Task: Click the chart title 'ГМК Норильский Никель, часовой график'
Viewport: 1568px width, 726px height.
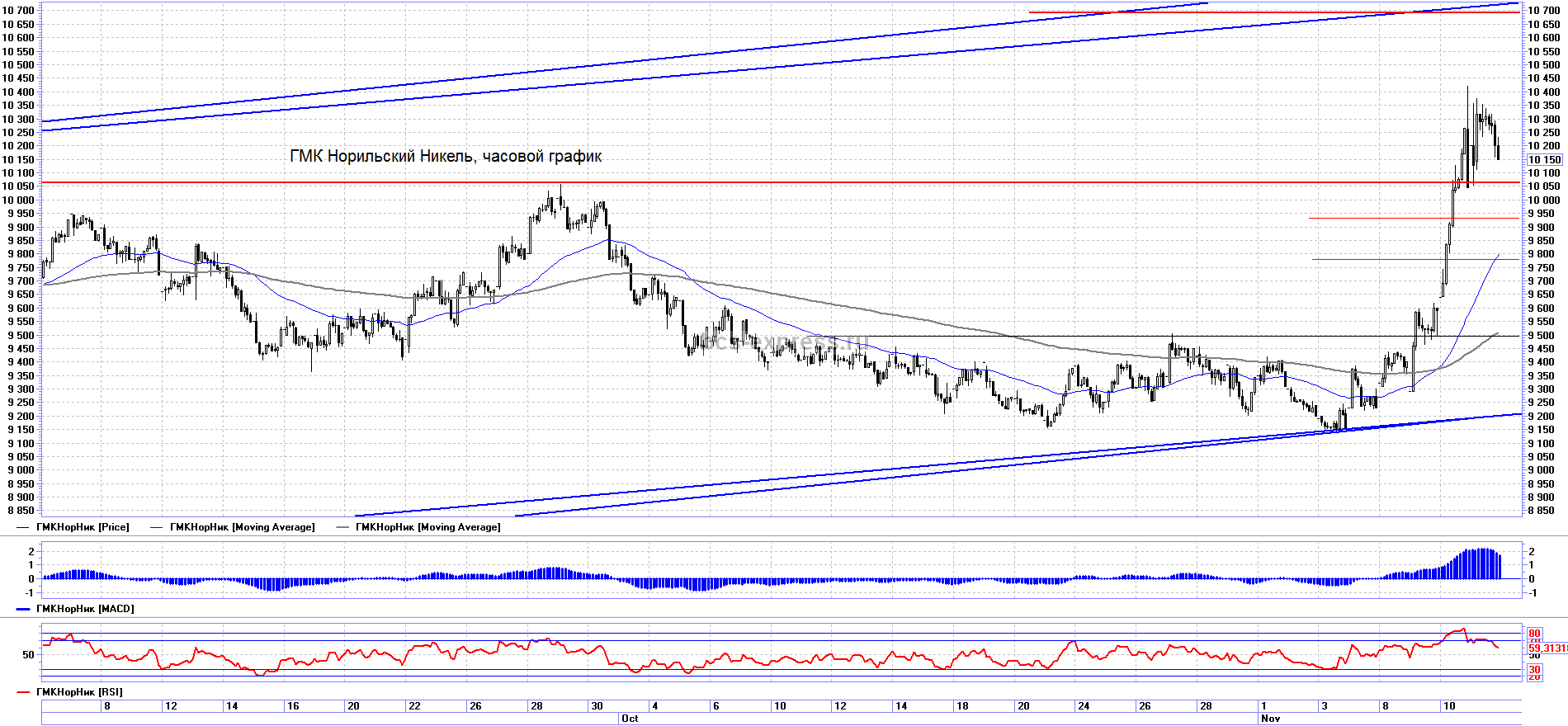Action: [446, 157]
